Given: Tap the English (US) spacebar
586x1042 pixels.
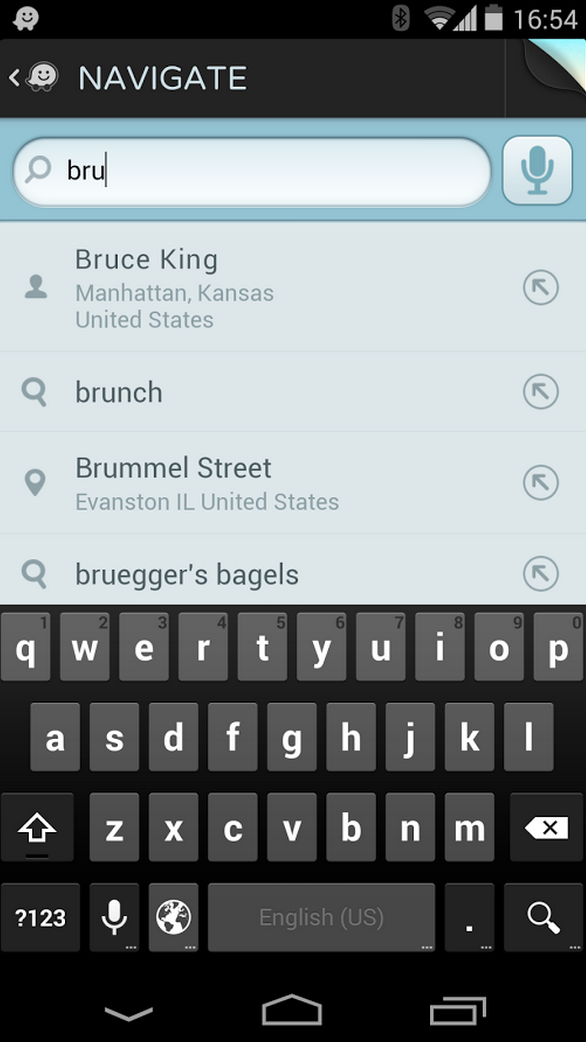Looking at the screenshot, I should [x=321, y=917].
